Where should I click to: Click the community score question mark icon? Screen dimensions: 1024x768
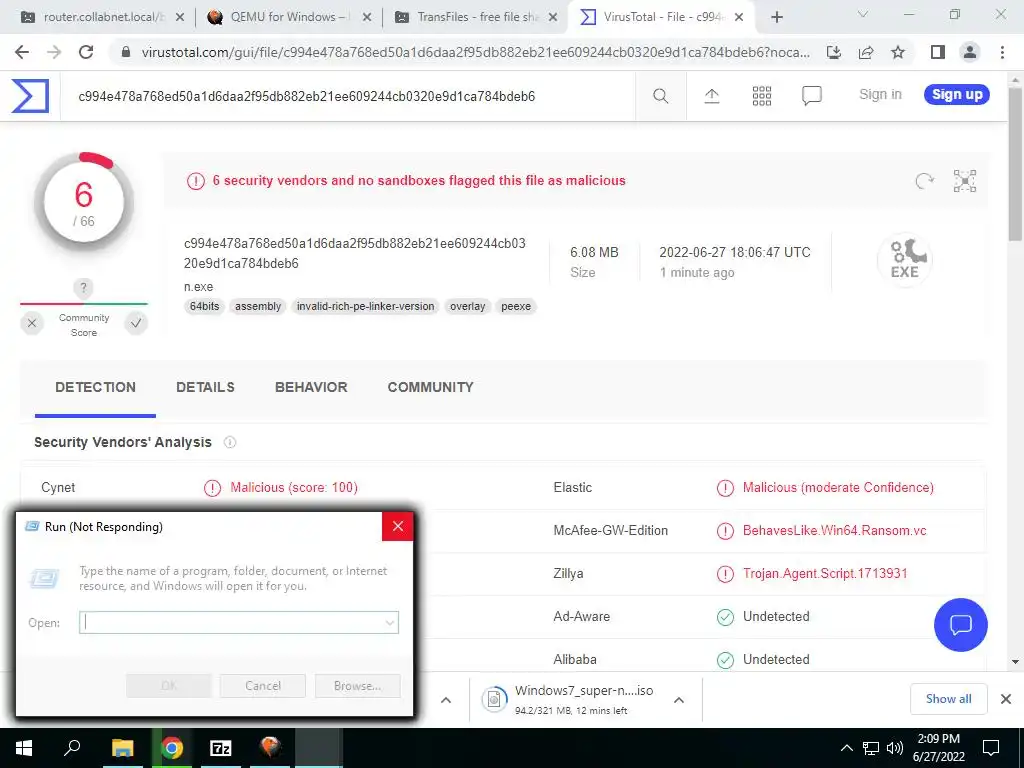[83, 287]
